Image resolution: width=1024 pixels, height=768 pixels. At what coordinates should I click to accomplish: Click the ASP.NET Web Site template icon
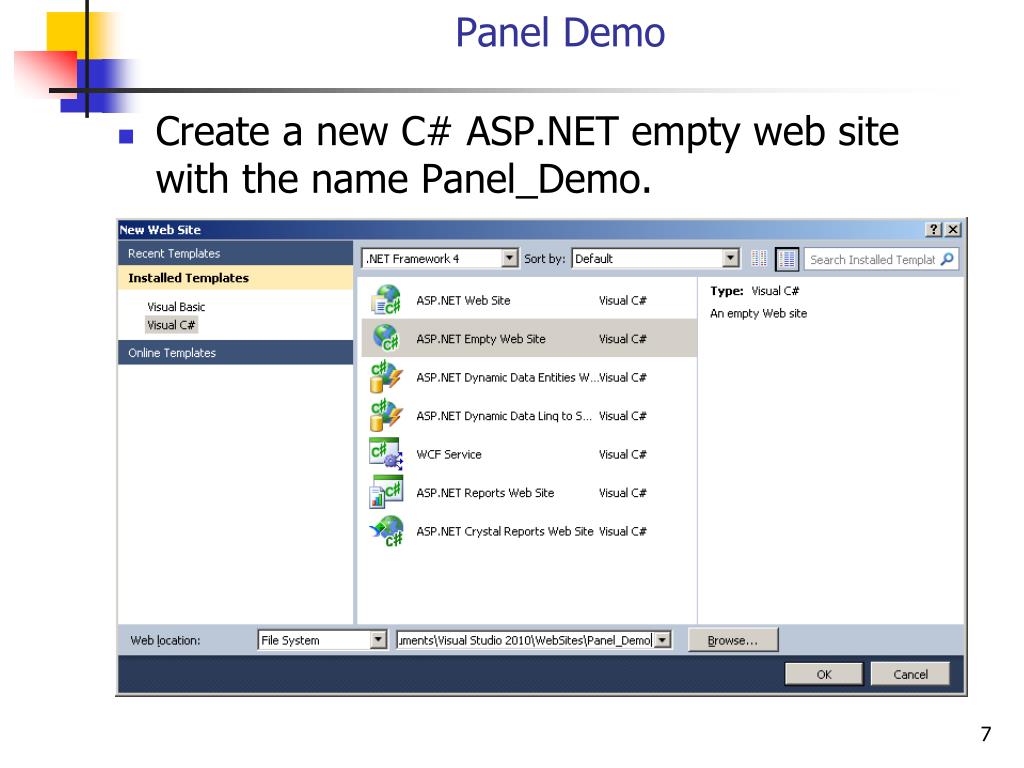point(386,300)
